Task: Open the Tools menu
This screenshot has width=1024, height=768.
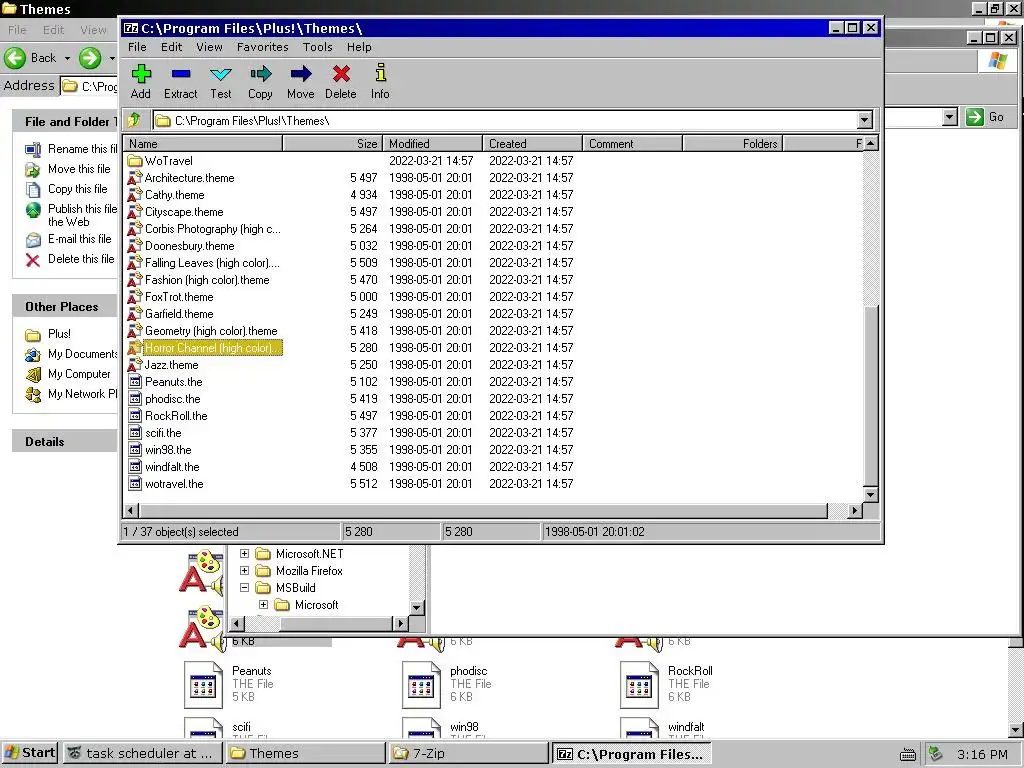Action: click(x=317, y=47)
